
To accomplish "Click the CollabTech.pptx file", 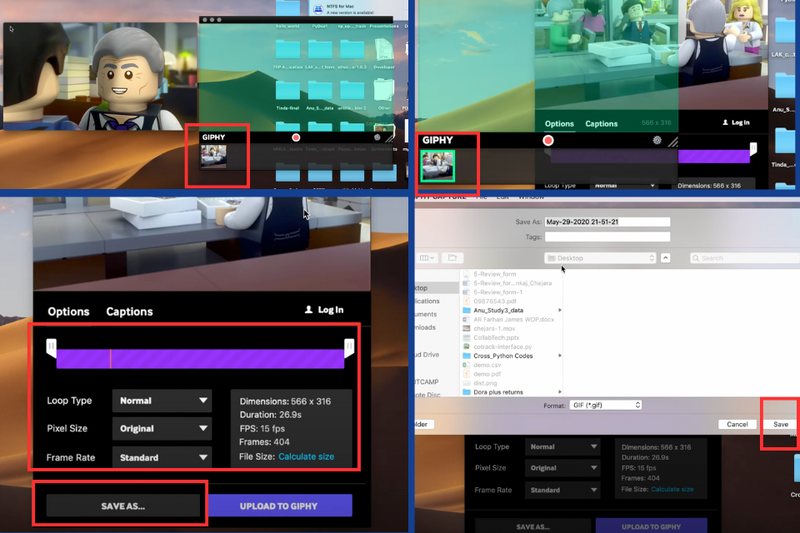I will tap(496, 338).
